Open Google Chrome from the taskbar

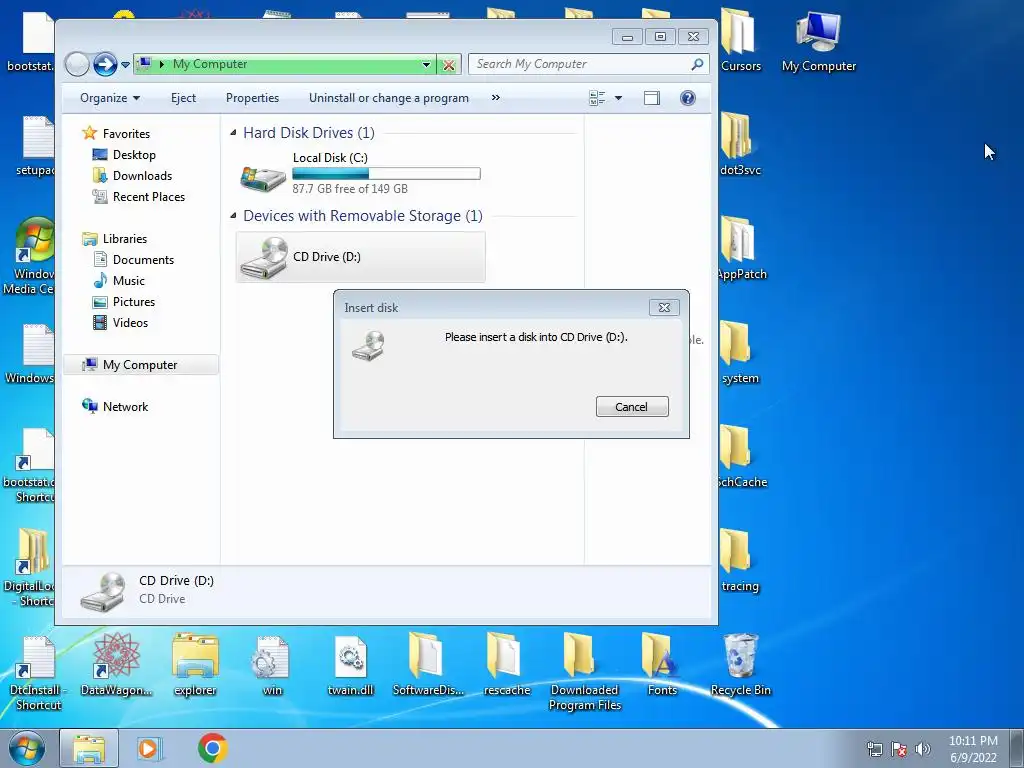(213, 748)
